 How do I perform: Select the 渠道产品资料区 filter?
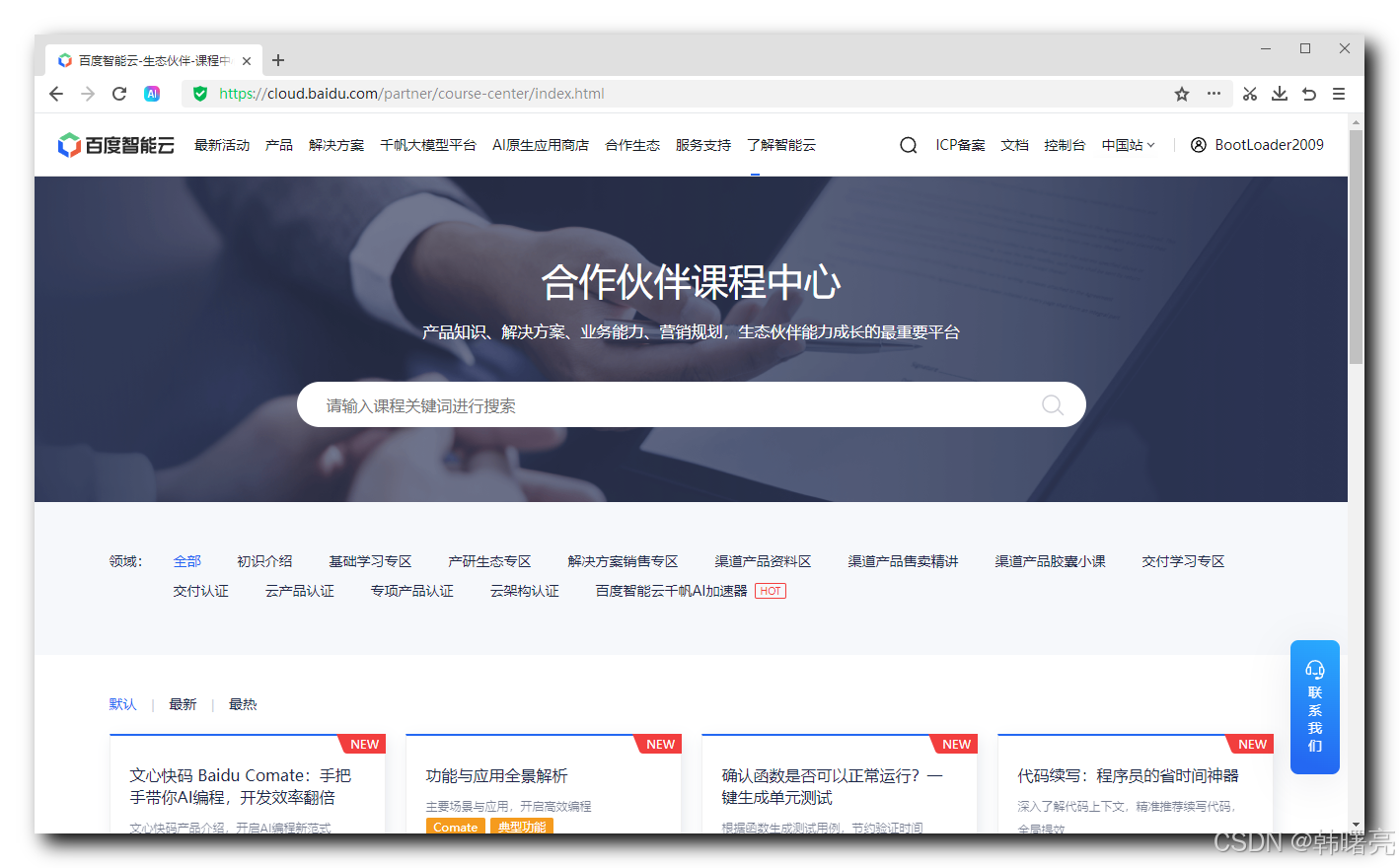(x=763, y=561)
